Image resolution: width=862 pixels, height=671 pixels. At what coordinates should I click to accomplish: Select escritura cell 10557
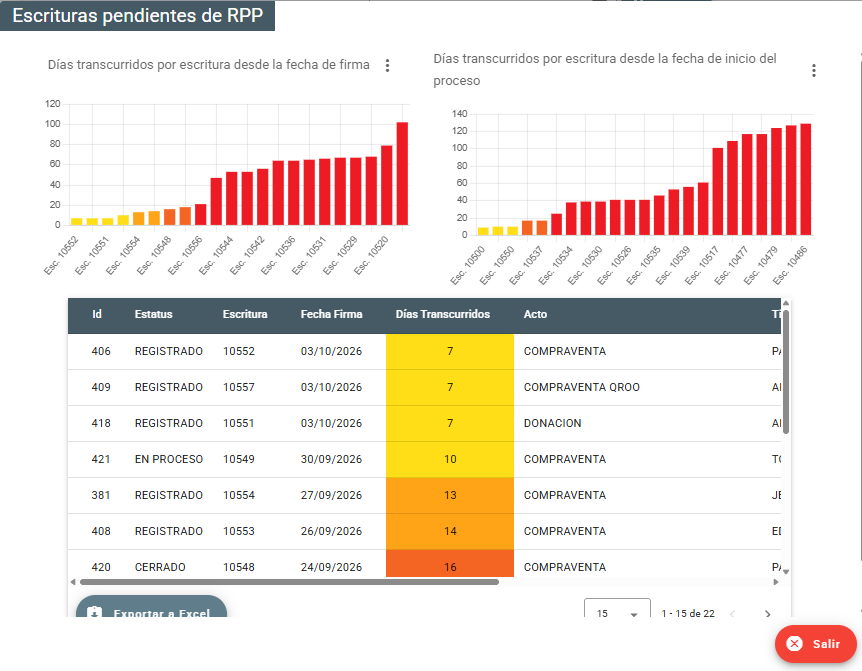(239, 387)
